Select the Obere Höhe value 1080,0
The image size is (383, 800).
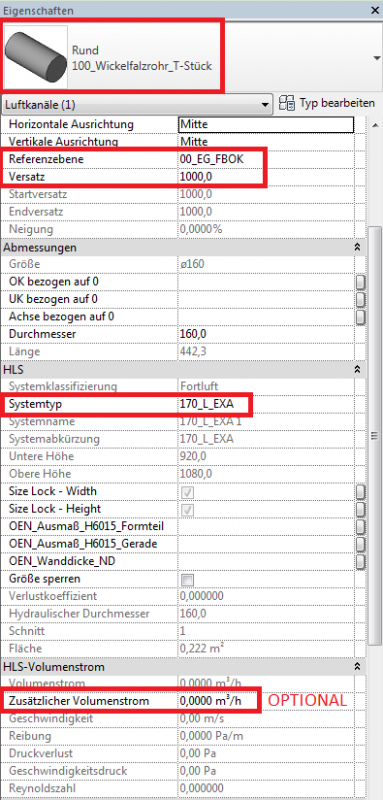[195, 474]
